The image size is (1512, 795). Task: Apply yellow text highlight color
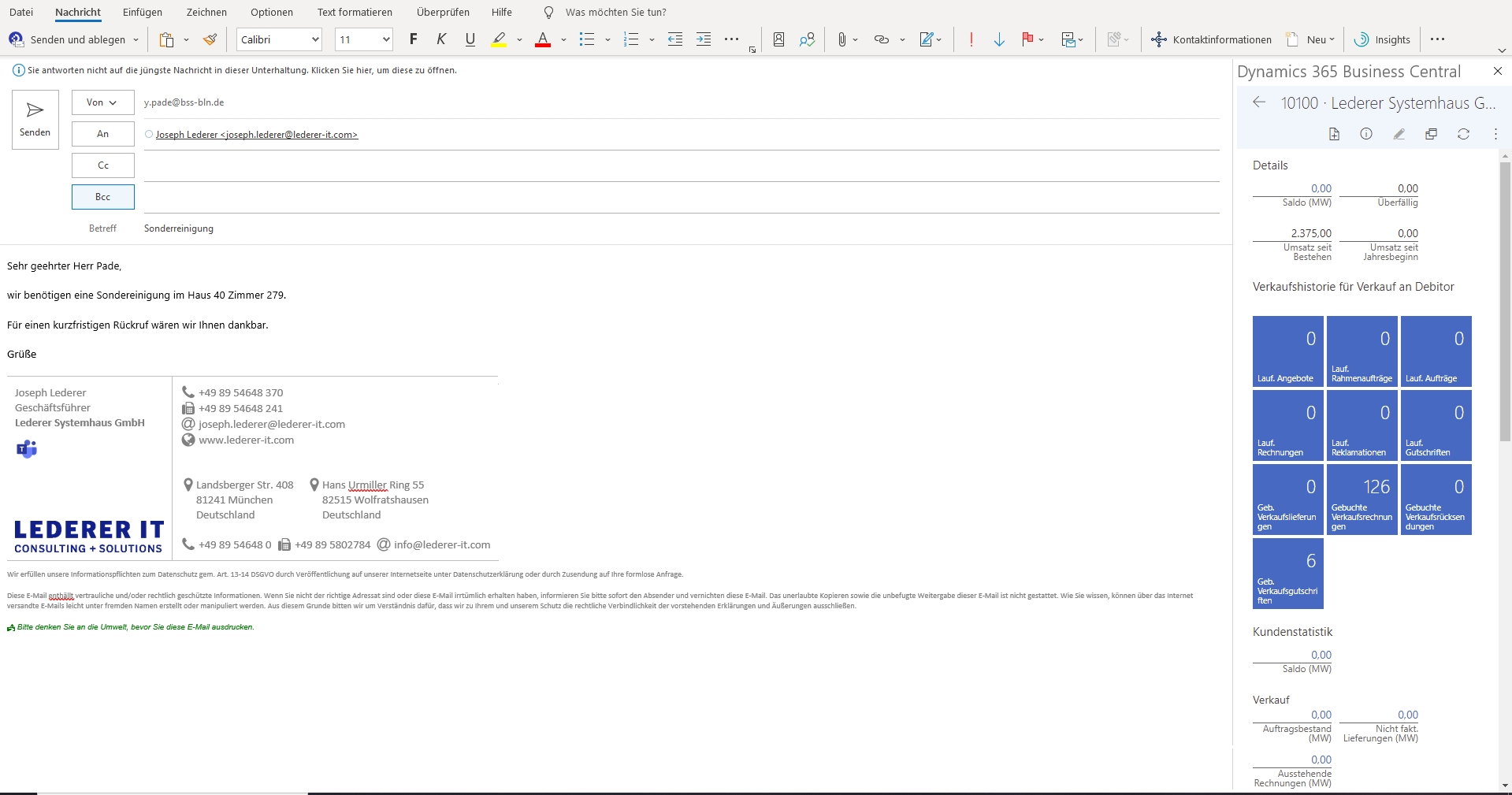(499, 39)
